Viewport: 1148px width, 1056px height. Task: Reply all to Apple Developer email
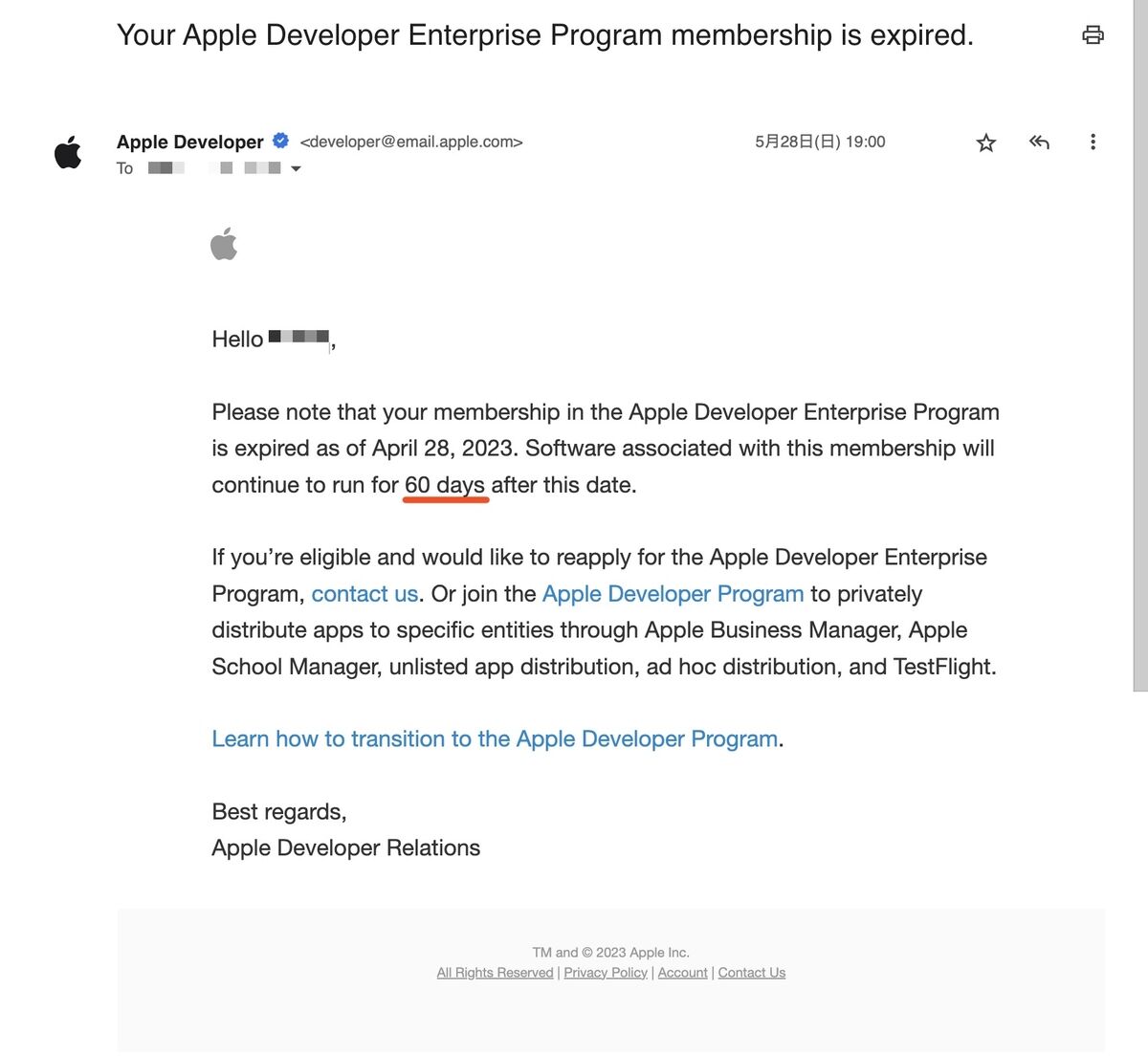[1039, 143]
